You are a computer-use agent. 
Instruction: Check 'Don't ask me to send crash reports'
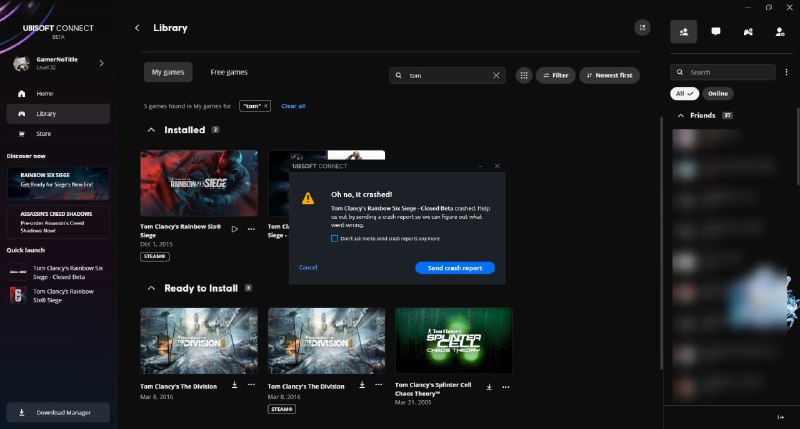pos(333,238)
